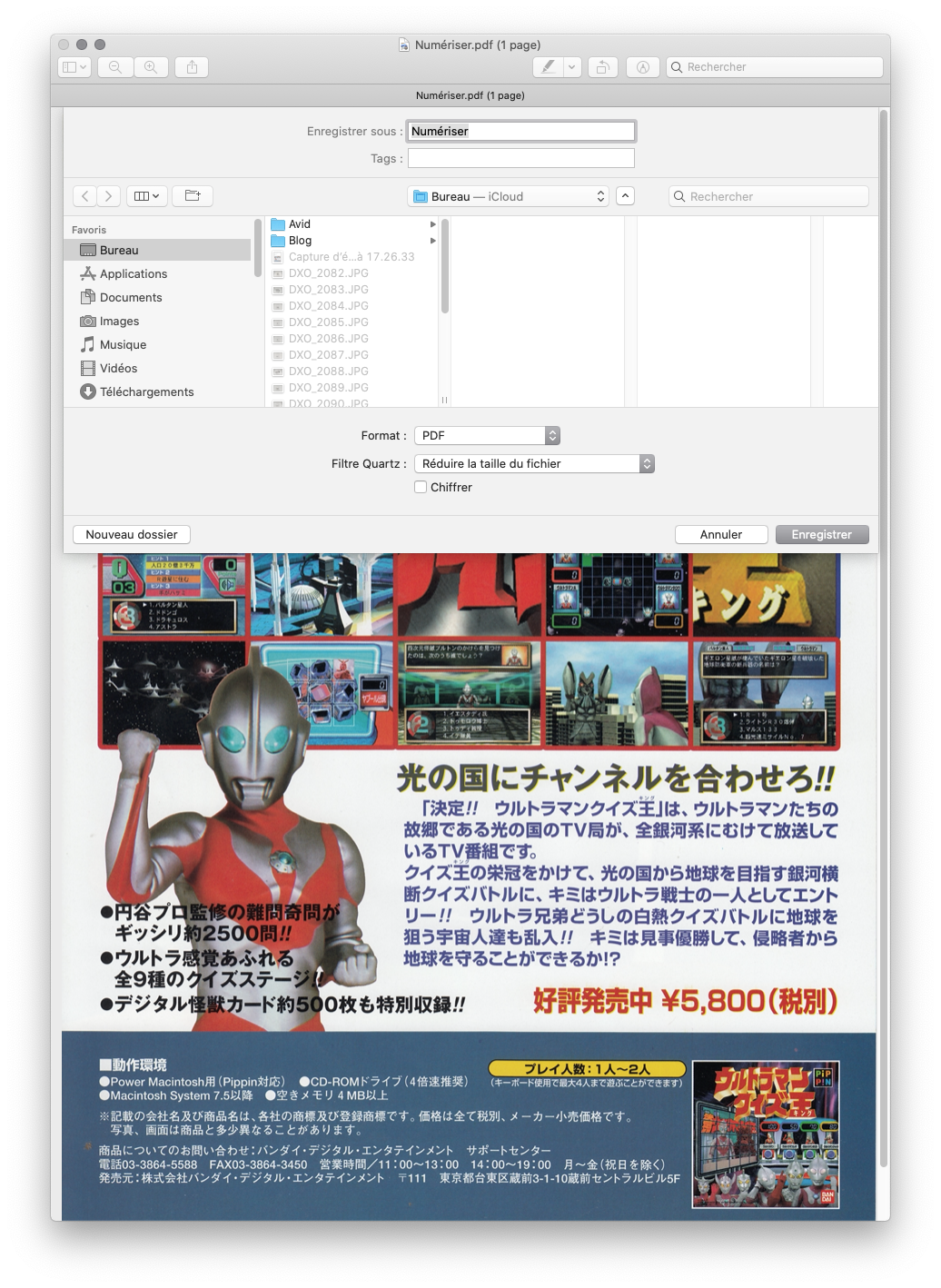This screenshot has height=1288, width=941.
Task: Collapse the save dialog with chevron button
Action: click(625, 196)
